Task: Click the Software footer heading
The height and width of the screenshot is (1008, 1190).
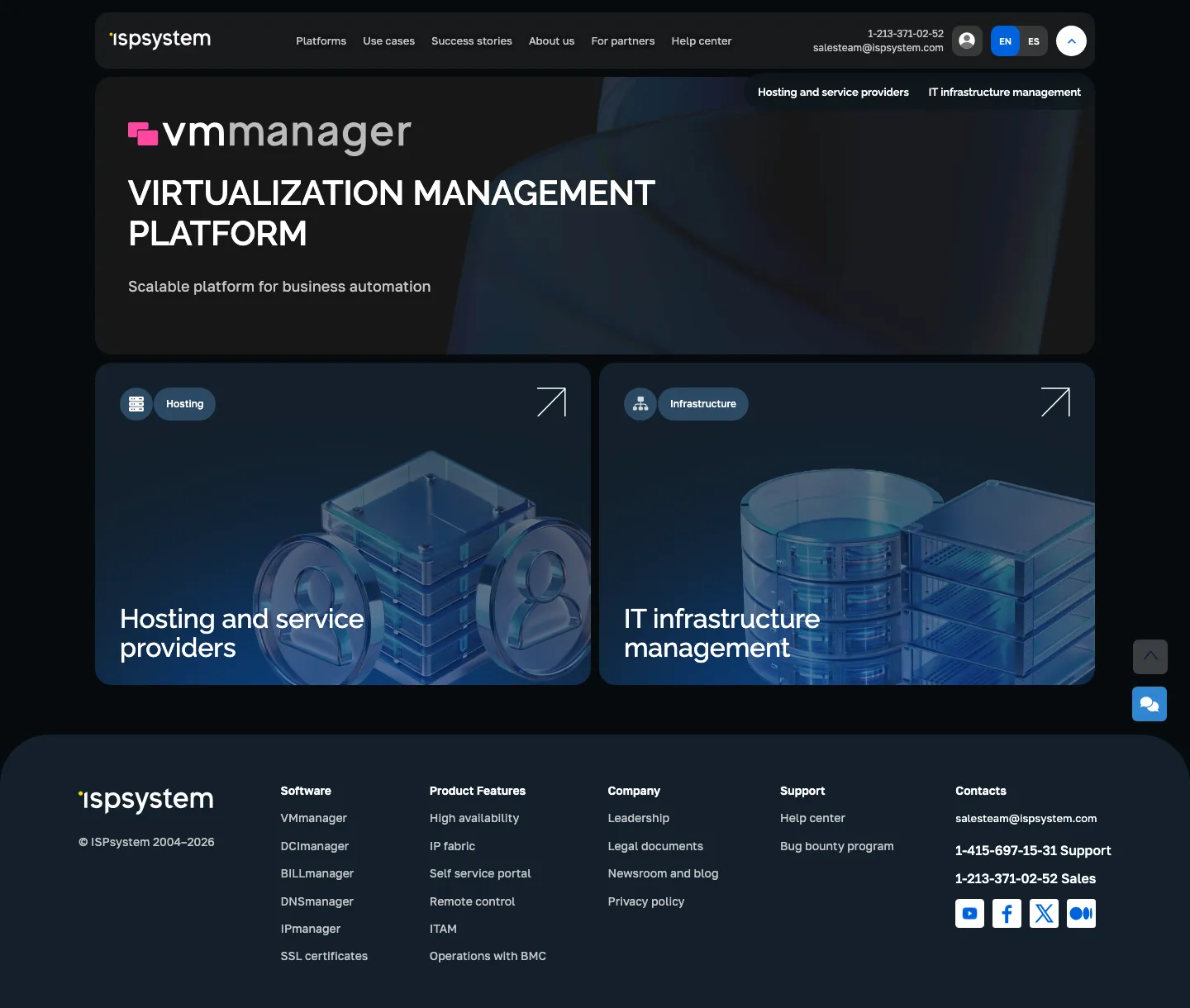Action: (306, 791)
